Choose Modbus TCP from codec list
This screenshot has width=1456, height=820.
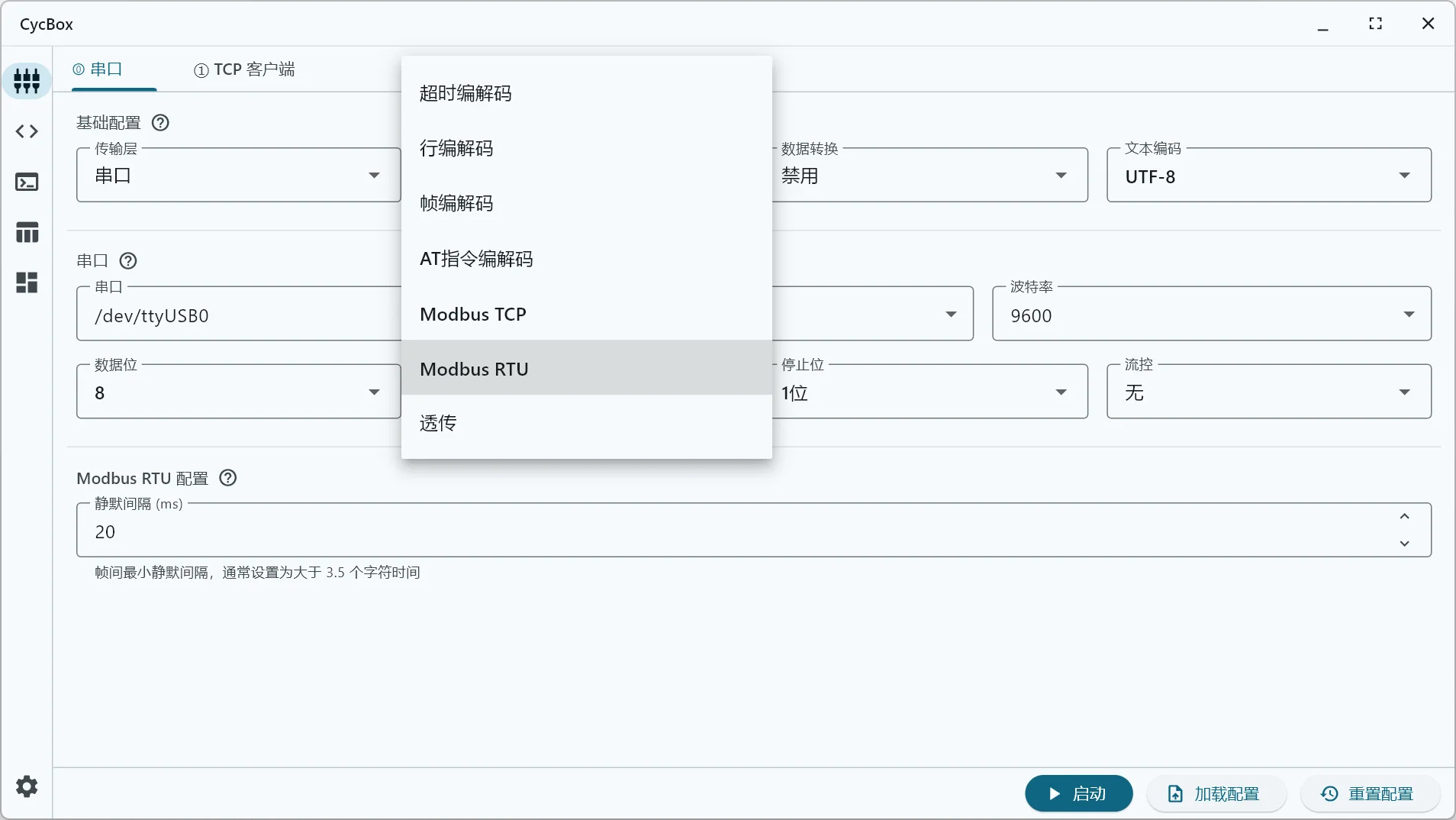(586, 314)
